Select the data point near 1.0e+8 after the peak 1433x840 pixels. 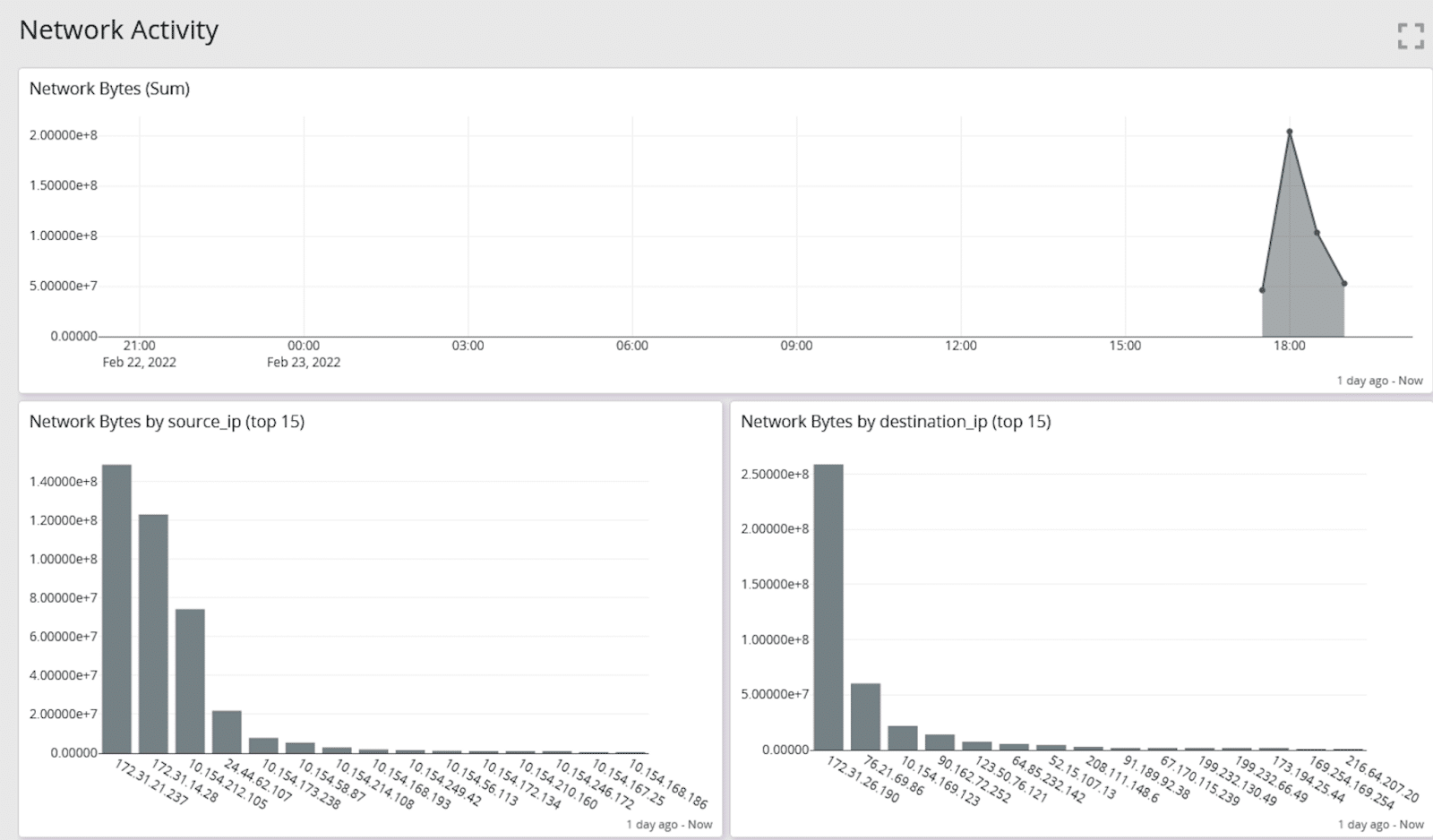point(1317,233)
